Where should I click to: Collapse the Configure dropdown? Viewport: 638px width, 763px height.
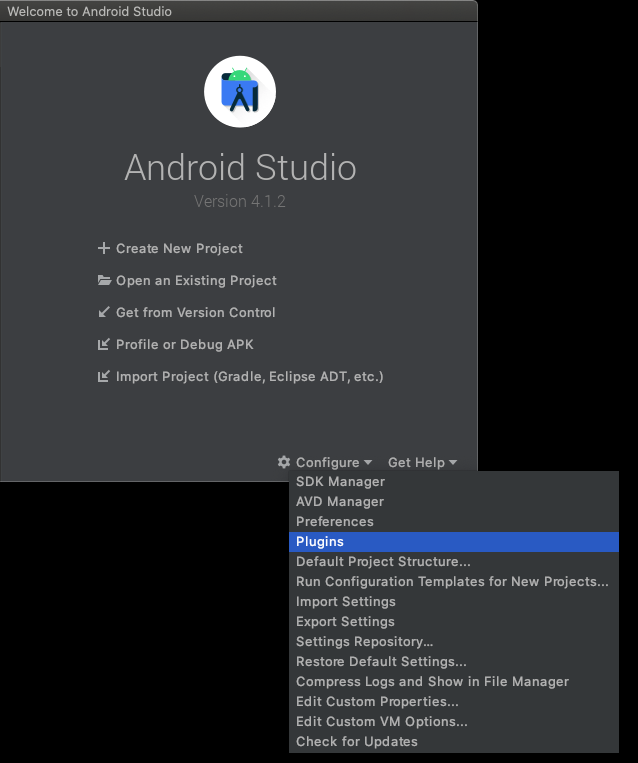click(334, 462)
